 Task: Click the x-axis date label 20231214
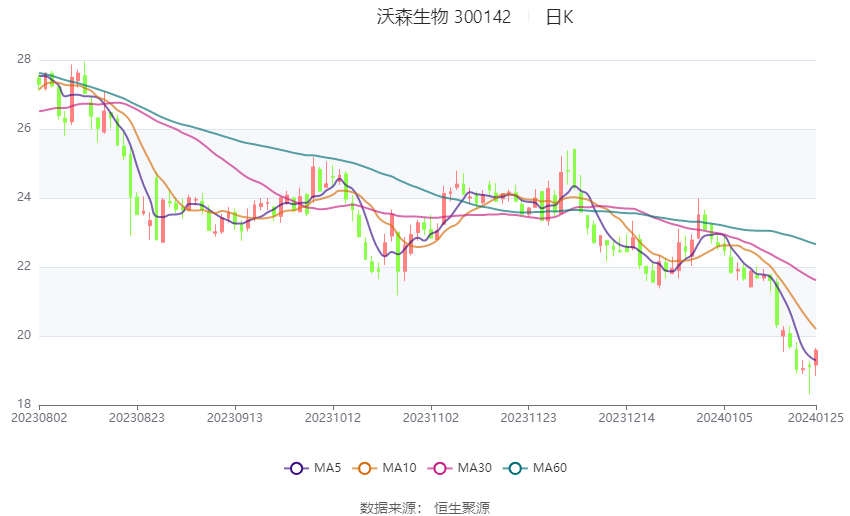[x=627, y=418]
